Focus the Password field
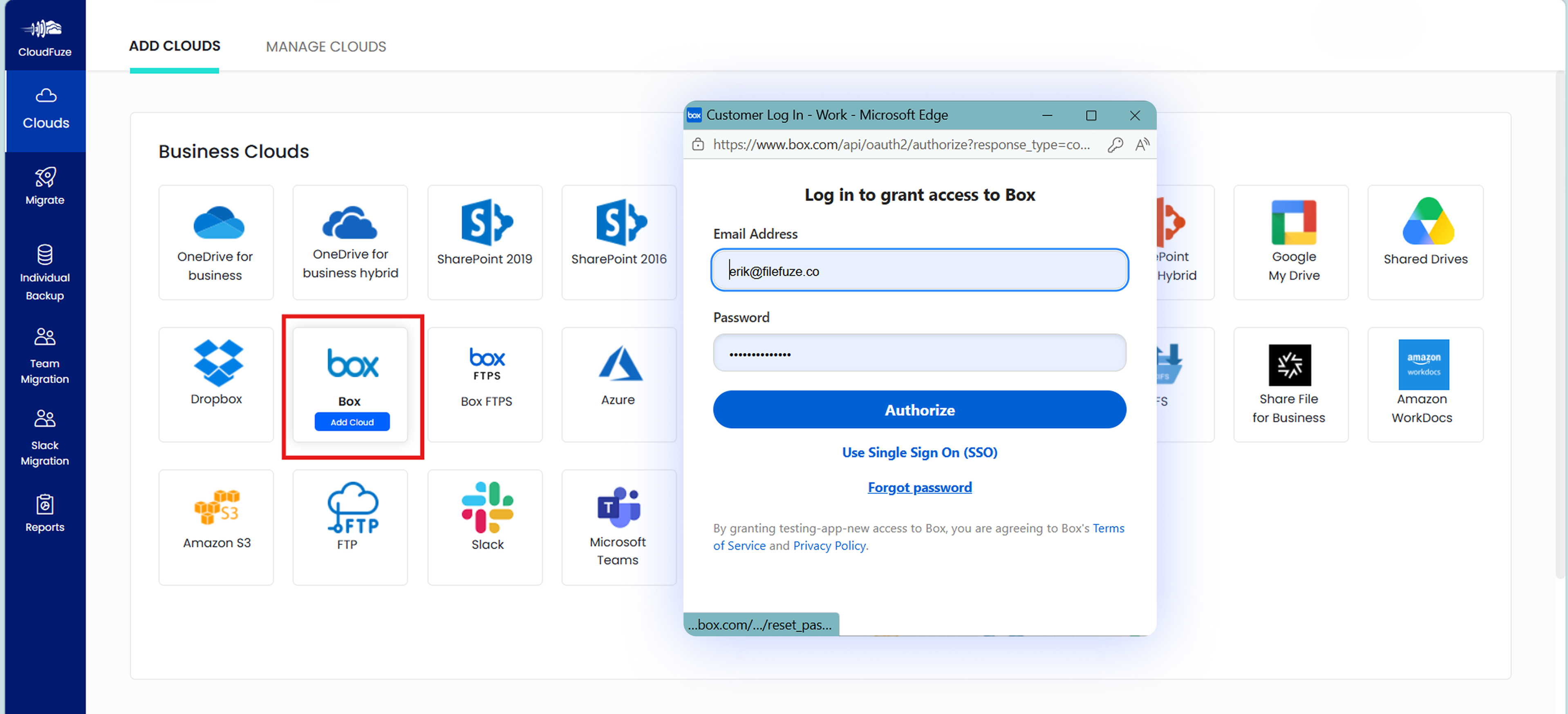Image resolution: width=1568 pixels, height=714 pixels. pos(919,353)
